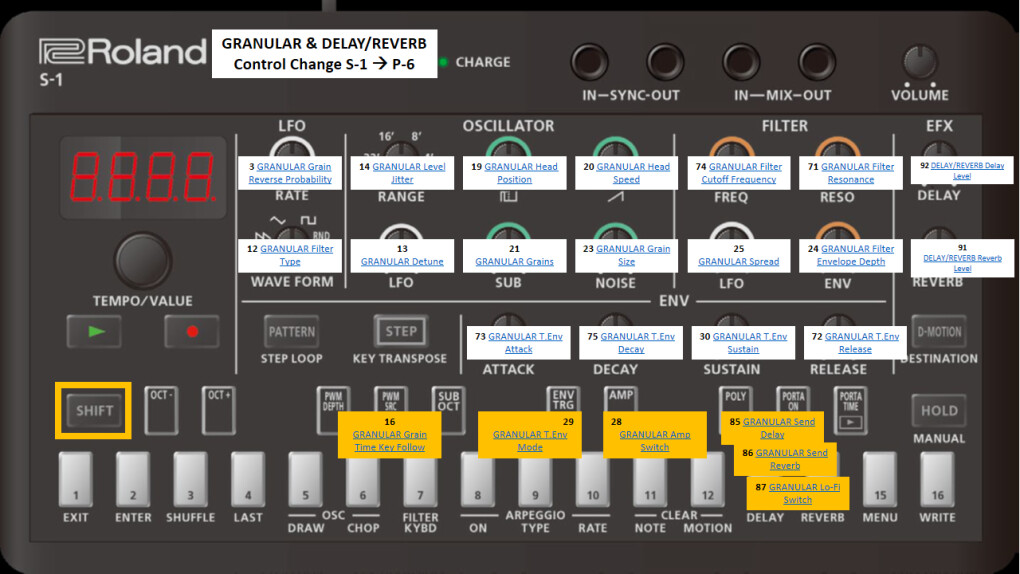
Task: Click the OCT+ button
Action: tap(219, 410)
